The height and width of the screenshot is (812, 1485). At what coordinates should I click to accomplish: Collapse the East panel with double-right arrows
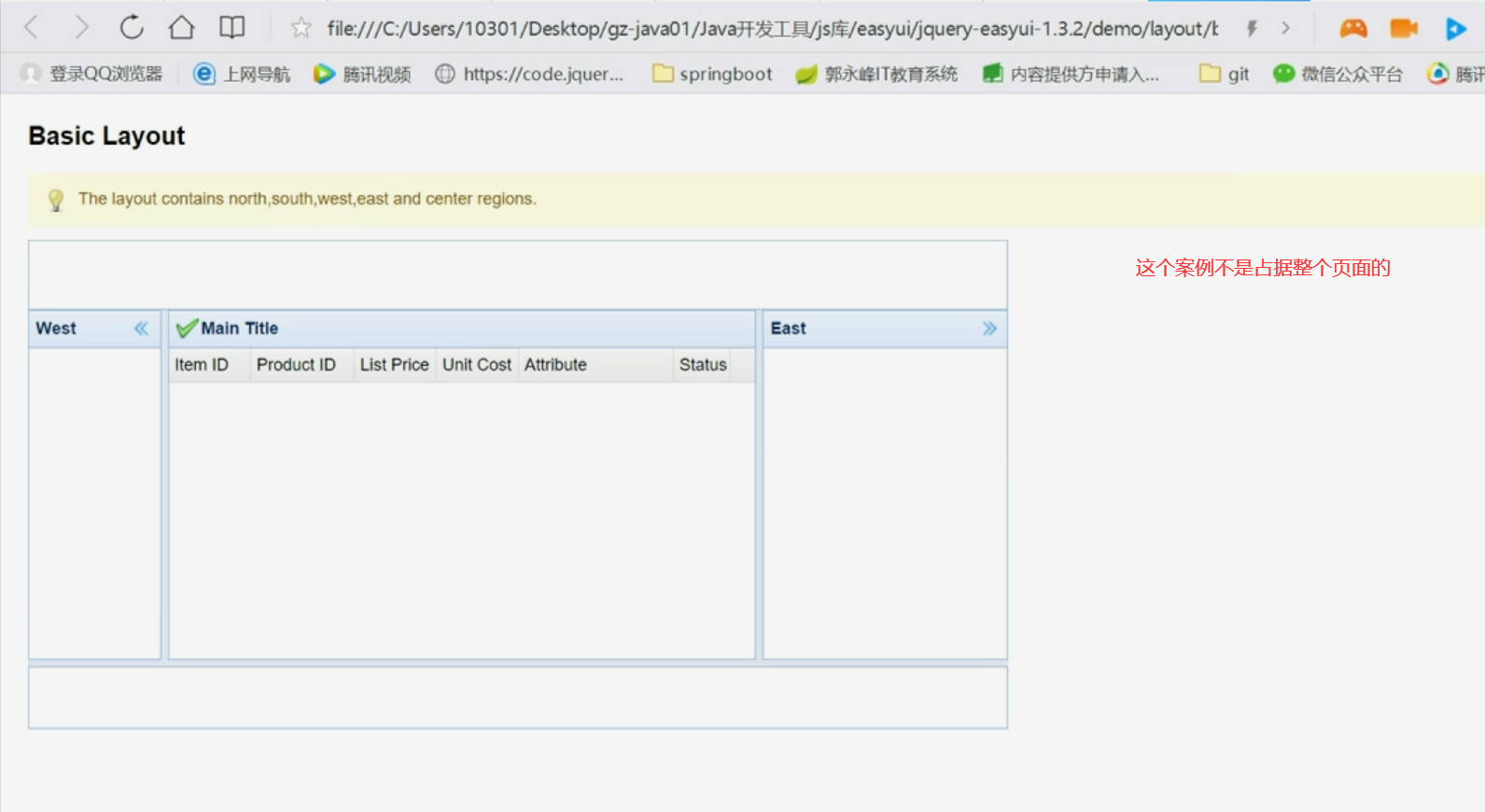pos(989,329)
